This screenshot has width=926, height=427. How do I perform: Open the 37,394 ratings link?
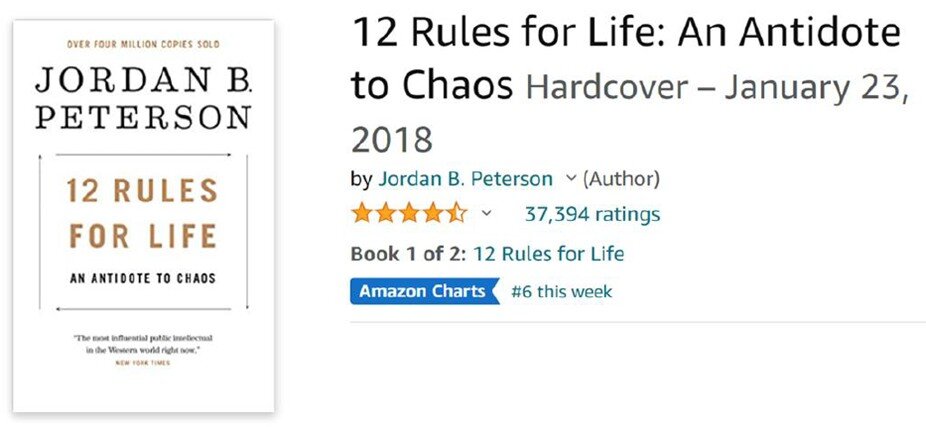pyautogui.click(x=592, y=214)
